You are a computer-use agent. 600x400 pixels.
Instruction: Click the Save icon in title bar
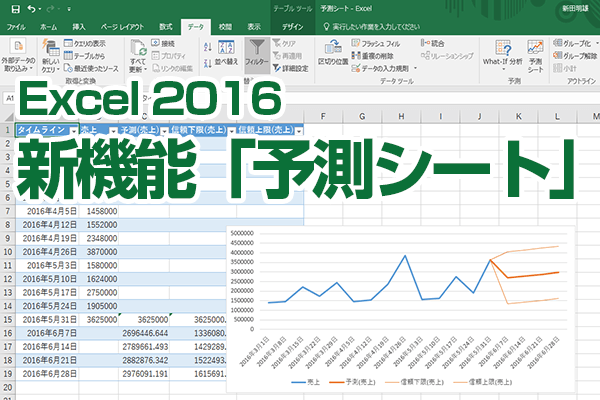pyautogui.click(x=15, y=9)
